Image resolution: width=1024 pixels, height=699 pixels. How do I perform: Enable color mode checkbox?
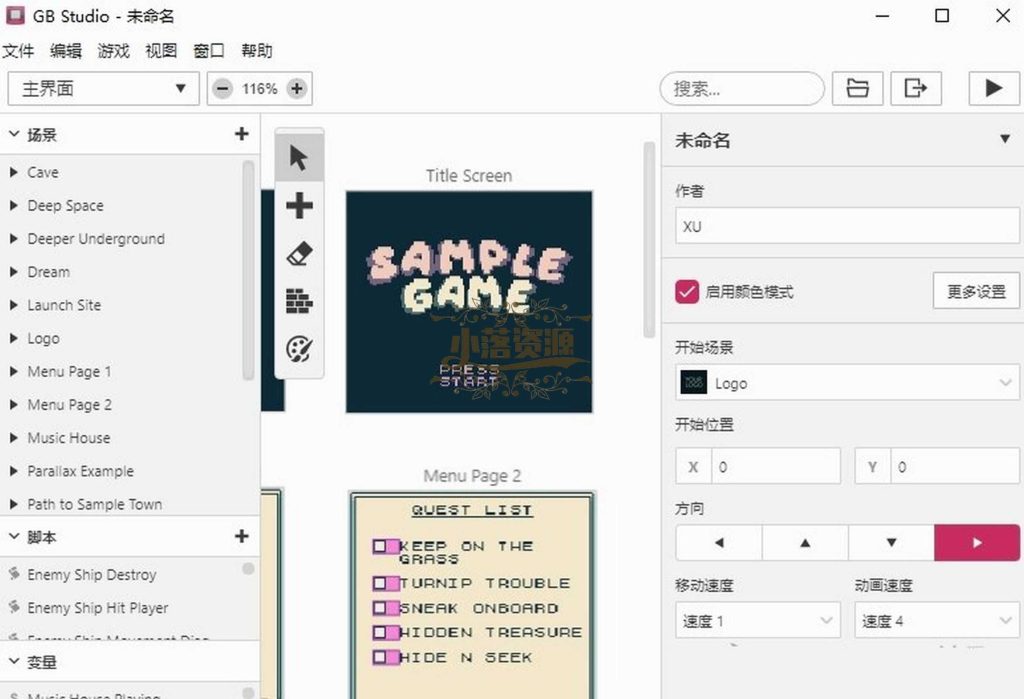point(687,291)
